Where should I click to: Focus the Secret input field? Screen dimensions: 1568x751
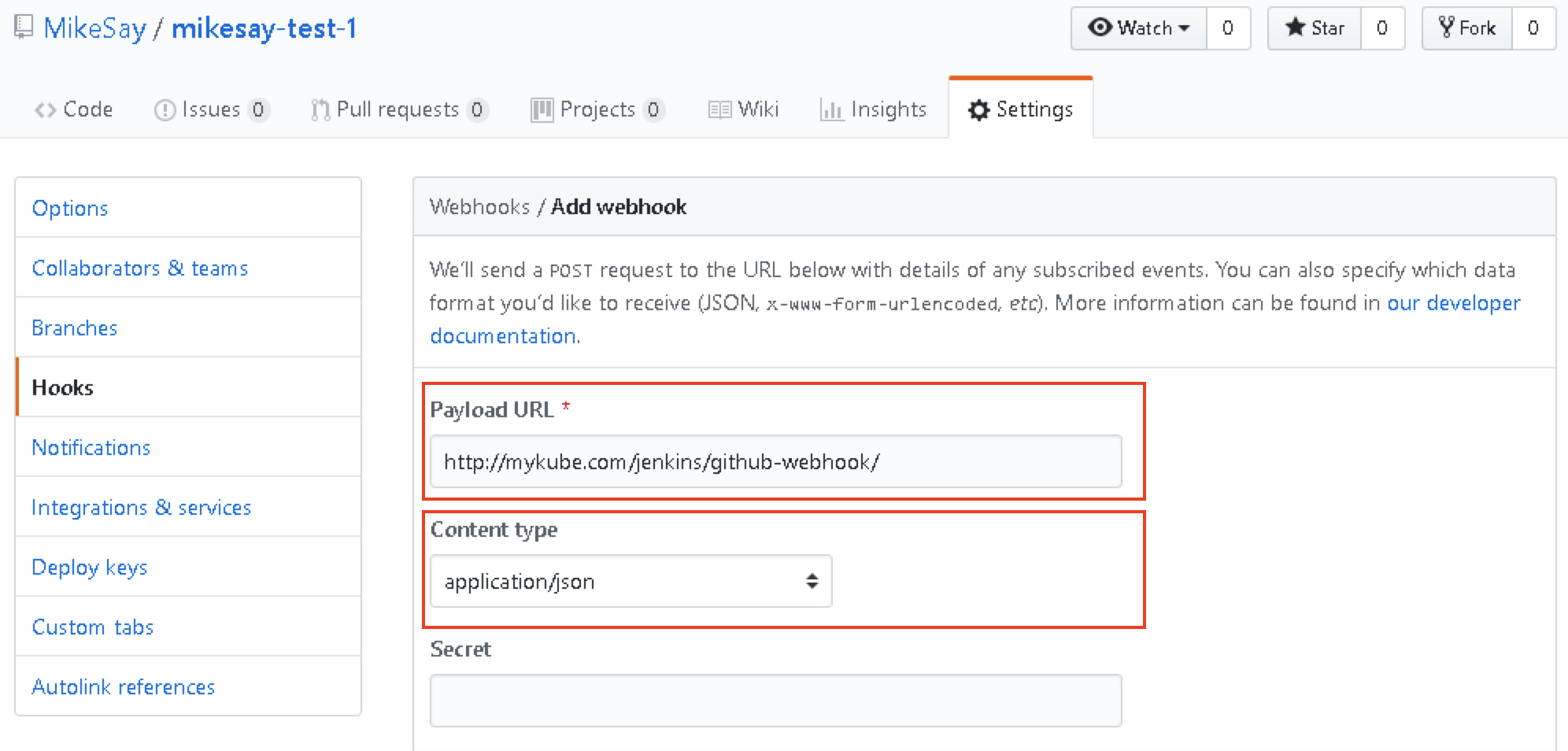click(775, 701)
